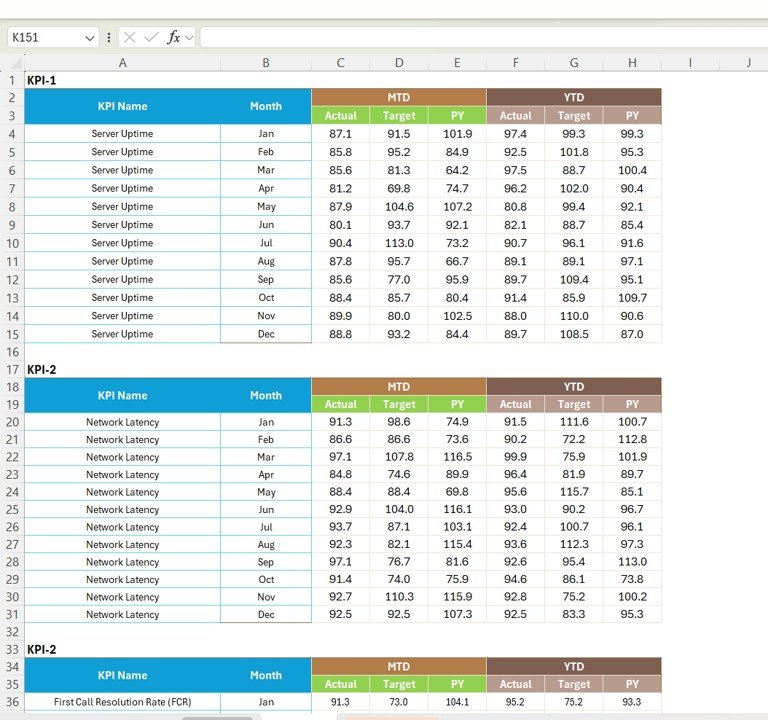Image resolution: width=768 pixels, height=720 pixels.
Task: Click the three-dot handle beside Name Box
Action: (109, 37)
